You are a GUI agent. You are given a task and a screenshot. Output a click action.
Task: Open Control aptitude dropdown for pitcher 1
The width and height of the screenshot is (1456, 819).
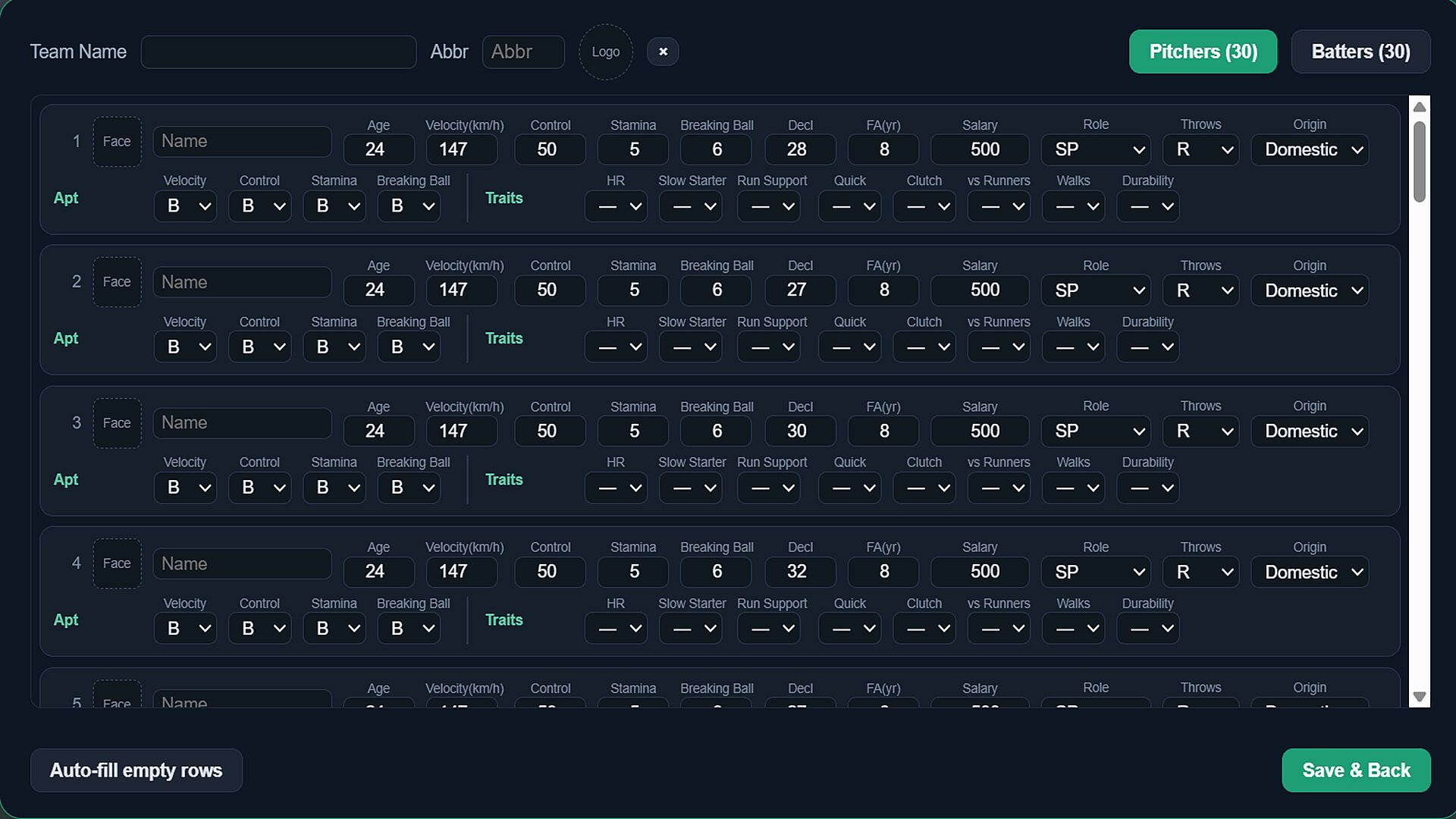(x=259, y=206)
